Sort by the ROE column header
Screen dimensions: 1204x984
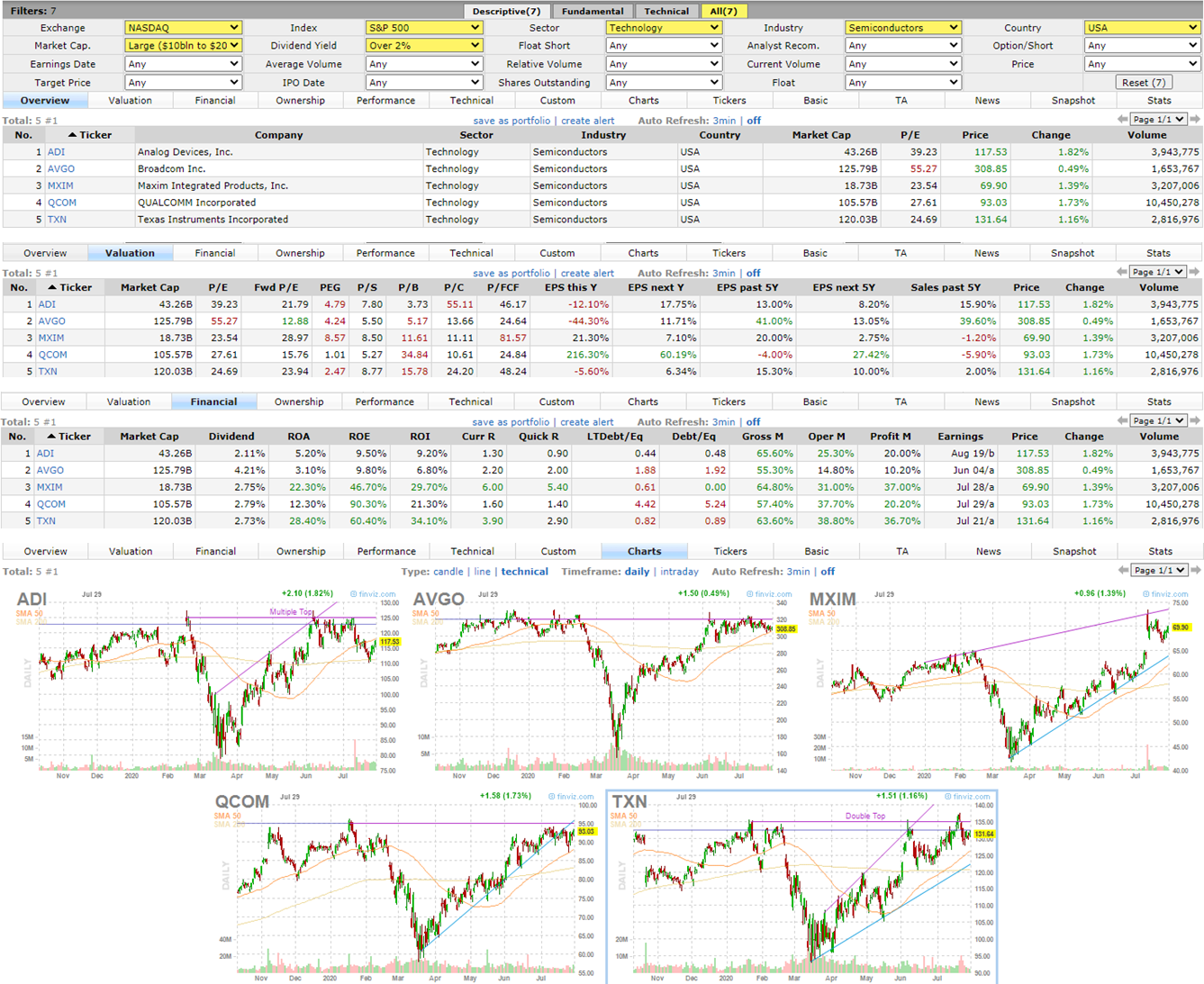pos(359,437)
